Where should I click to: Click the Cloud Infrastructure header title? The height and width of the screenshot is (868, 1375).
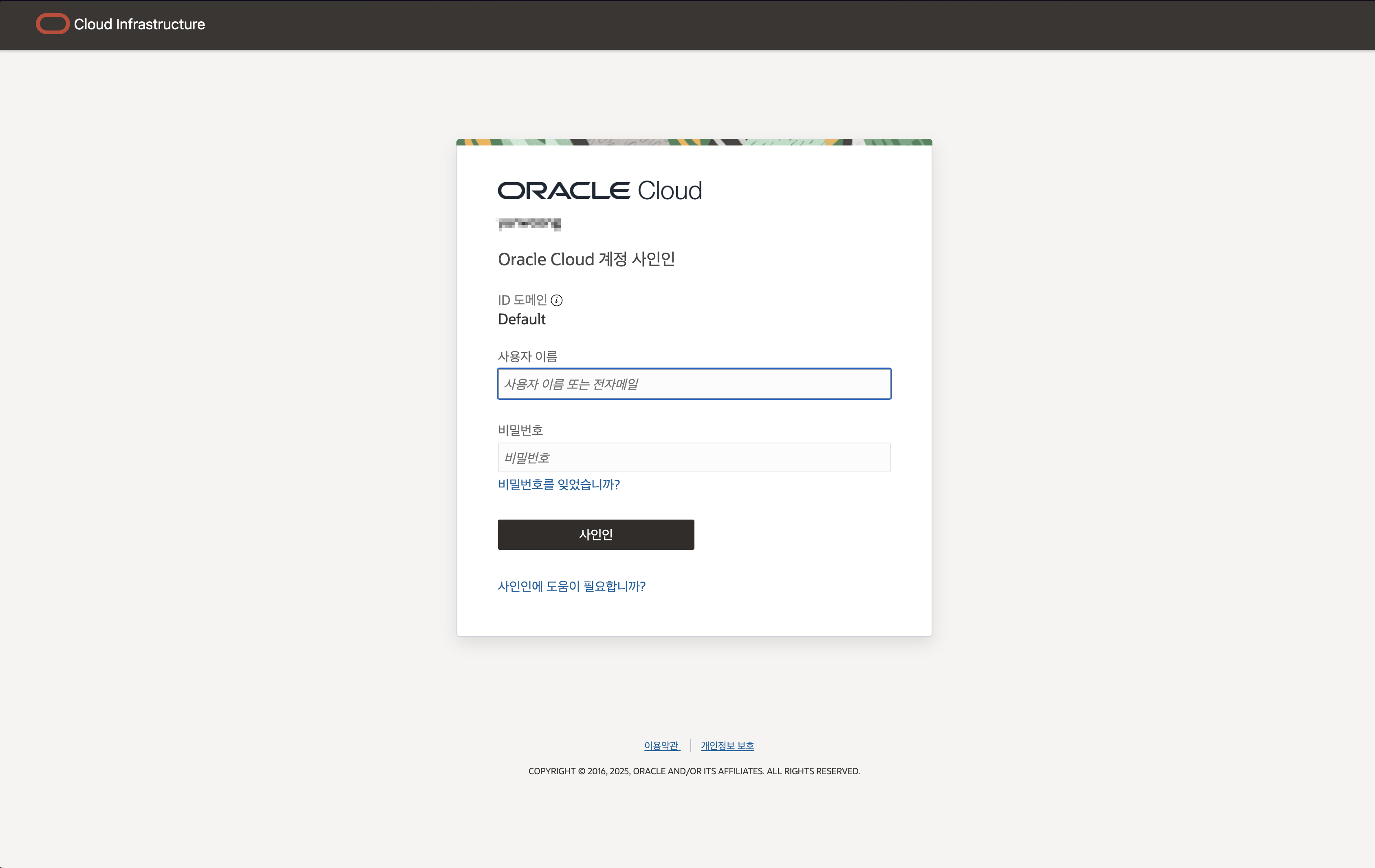[x=139, y=24]
